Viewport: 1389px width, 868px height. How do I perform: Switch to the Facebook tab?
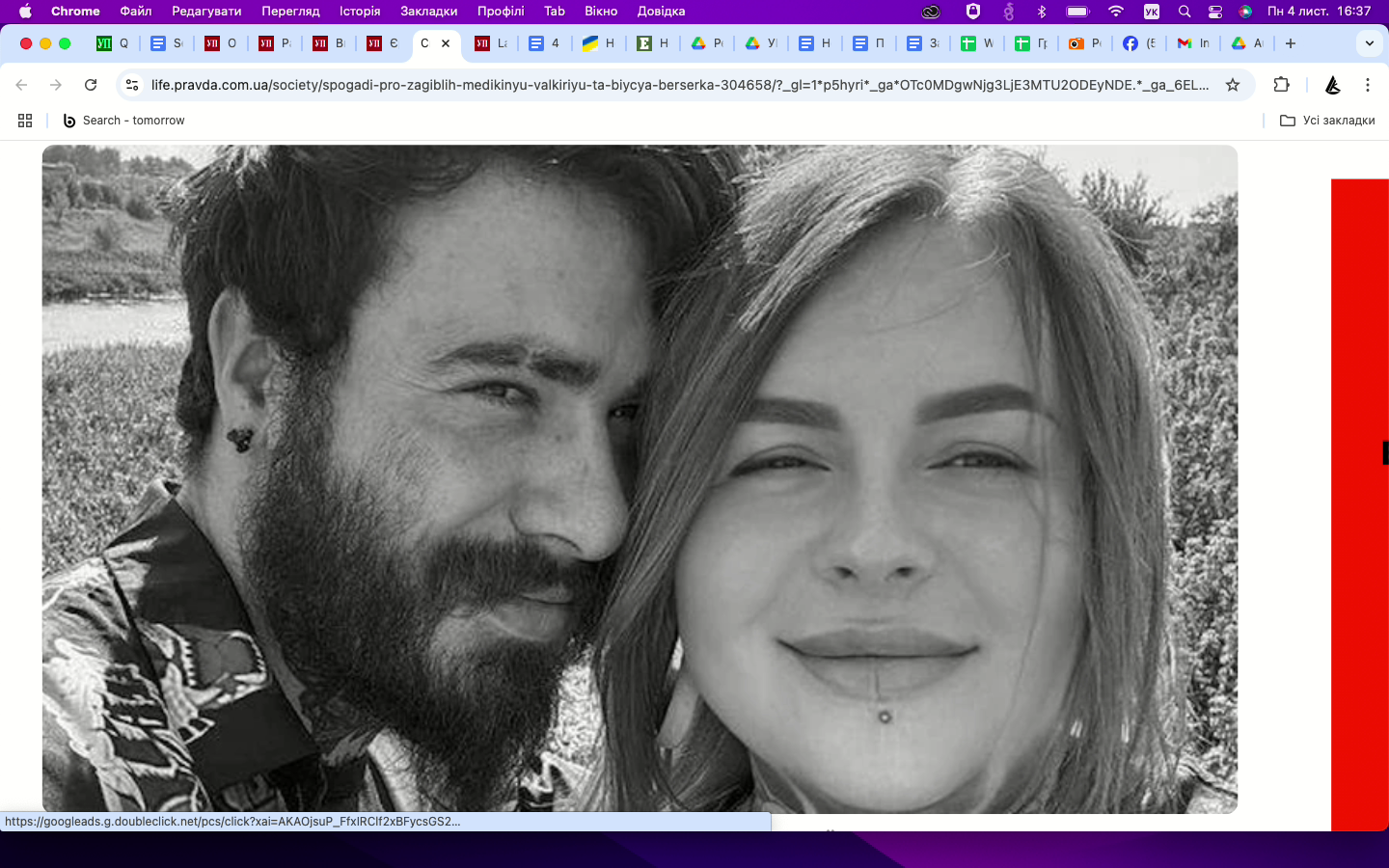tap(1138, 43)
